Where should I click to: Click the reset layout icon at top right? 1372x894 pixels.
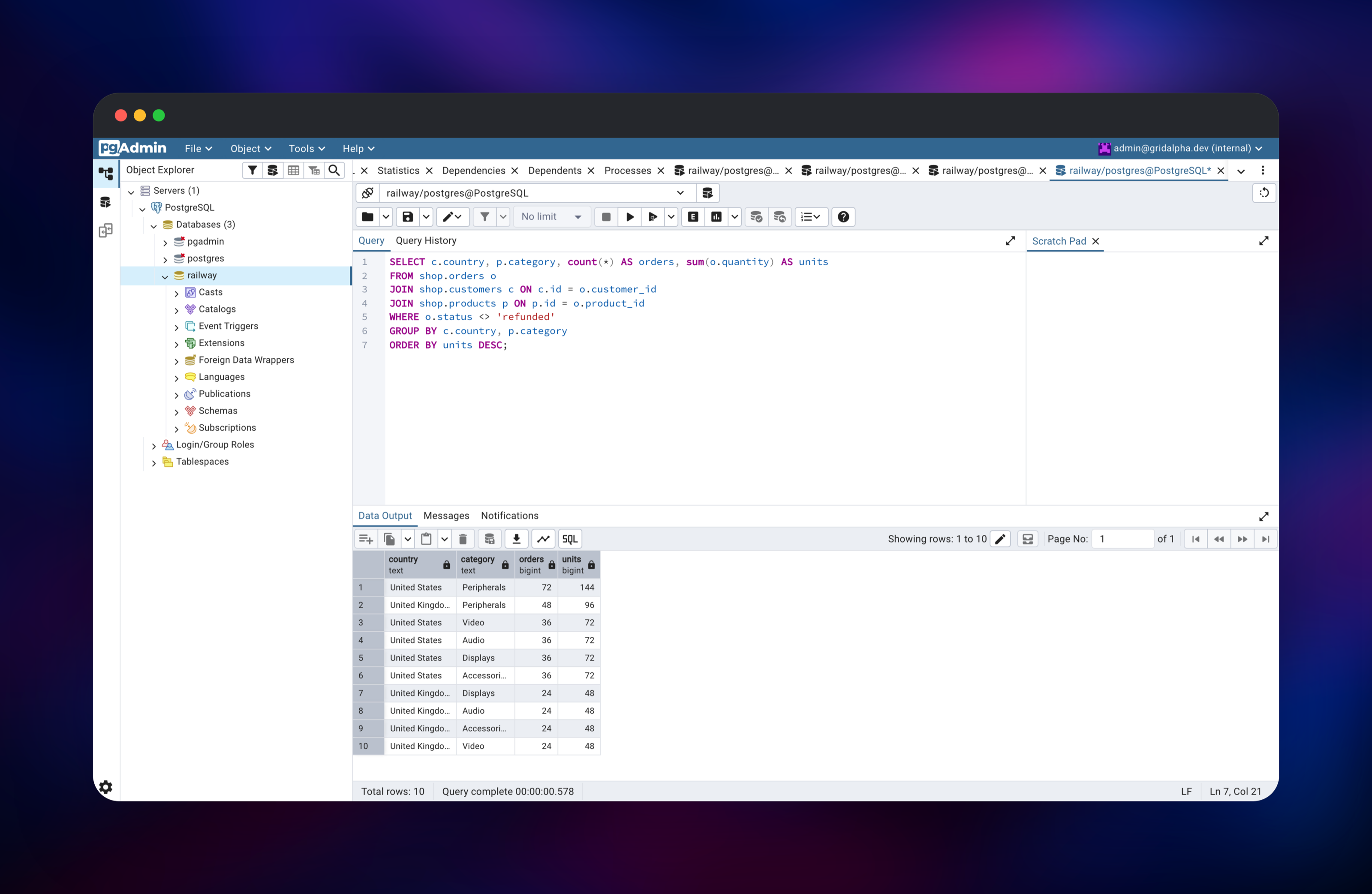(x=1264, y=193)
